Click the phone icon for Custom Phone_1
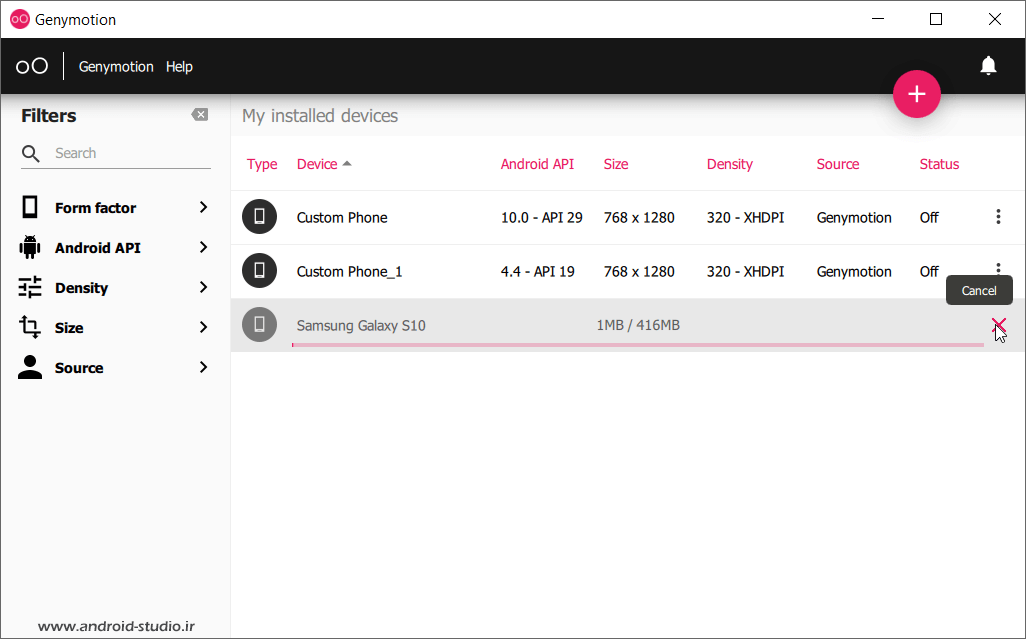 tap(259, 271)
